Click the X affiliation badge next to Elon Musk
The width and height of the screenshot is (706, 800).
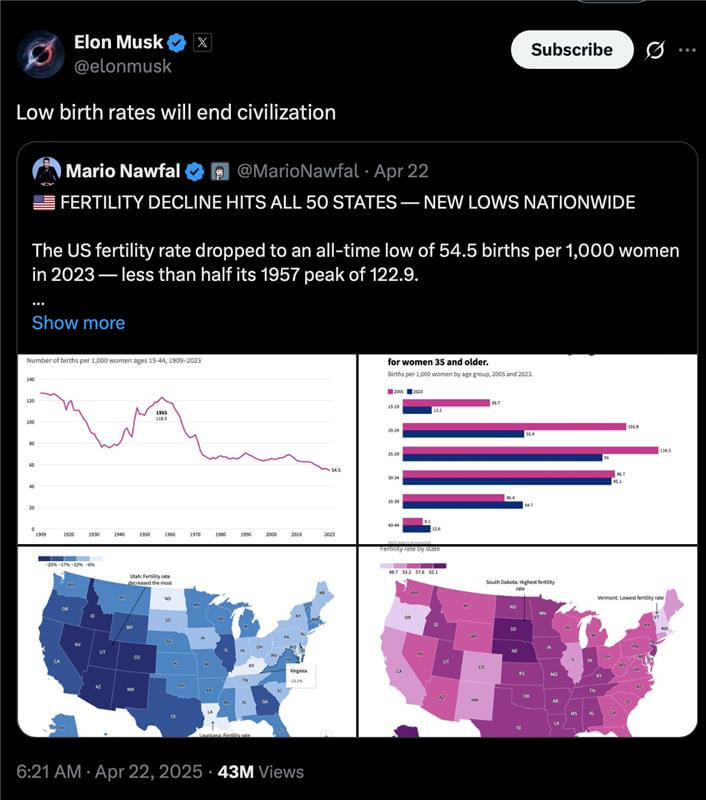tap(200, 42)
